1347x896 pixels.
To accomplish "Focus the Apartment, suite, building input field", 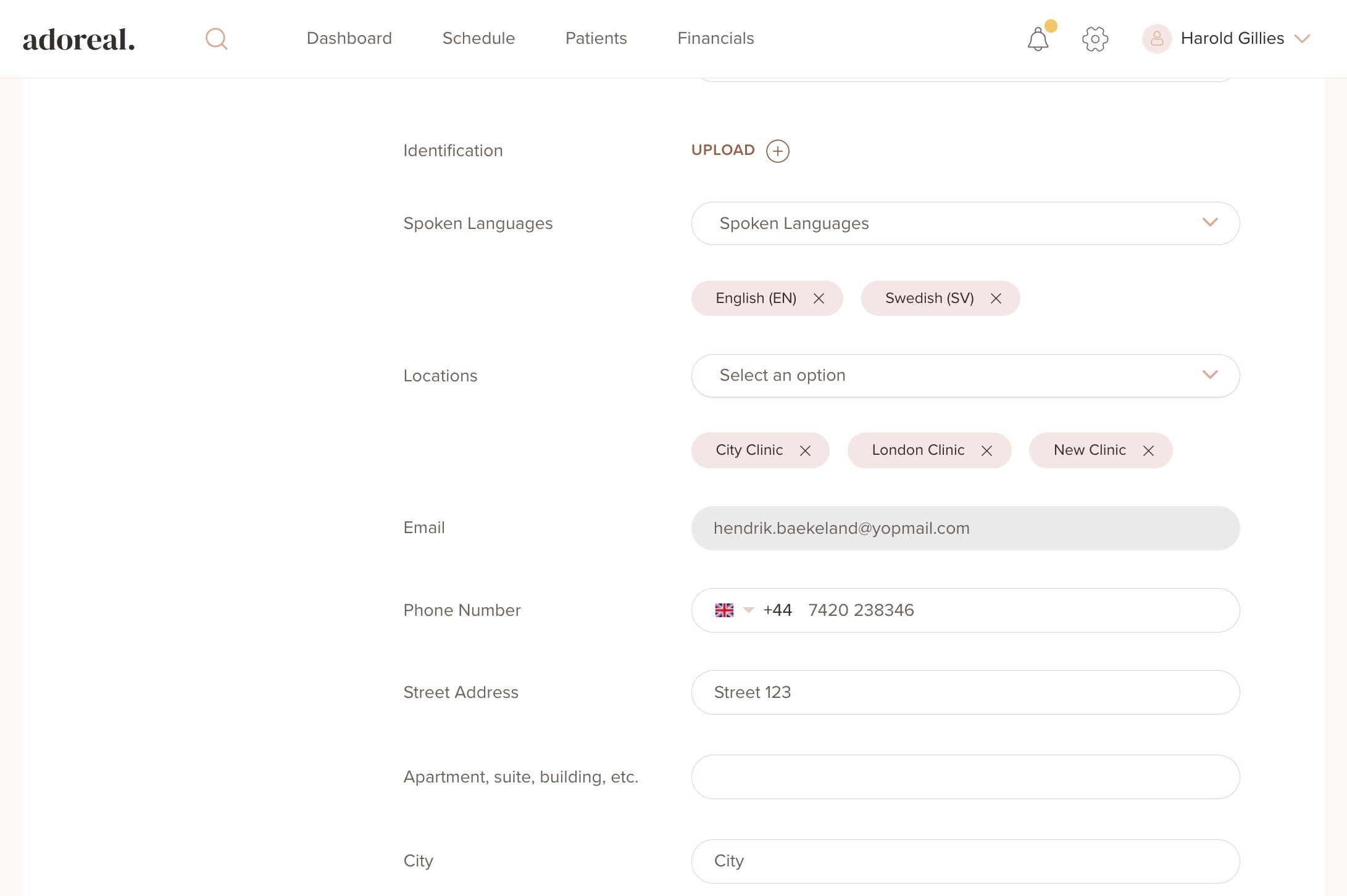I will click(965, 777).
